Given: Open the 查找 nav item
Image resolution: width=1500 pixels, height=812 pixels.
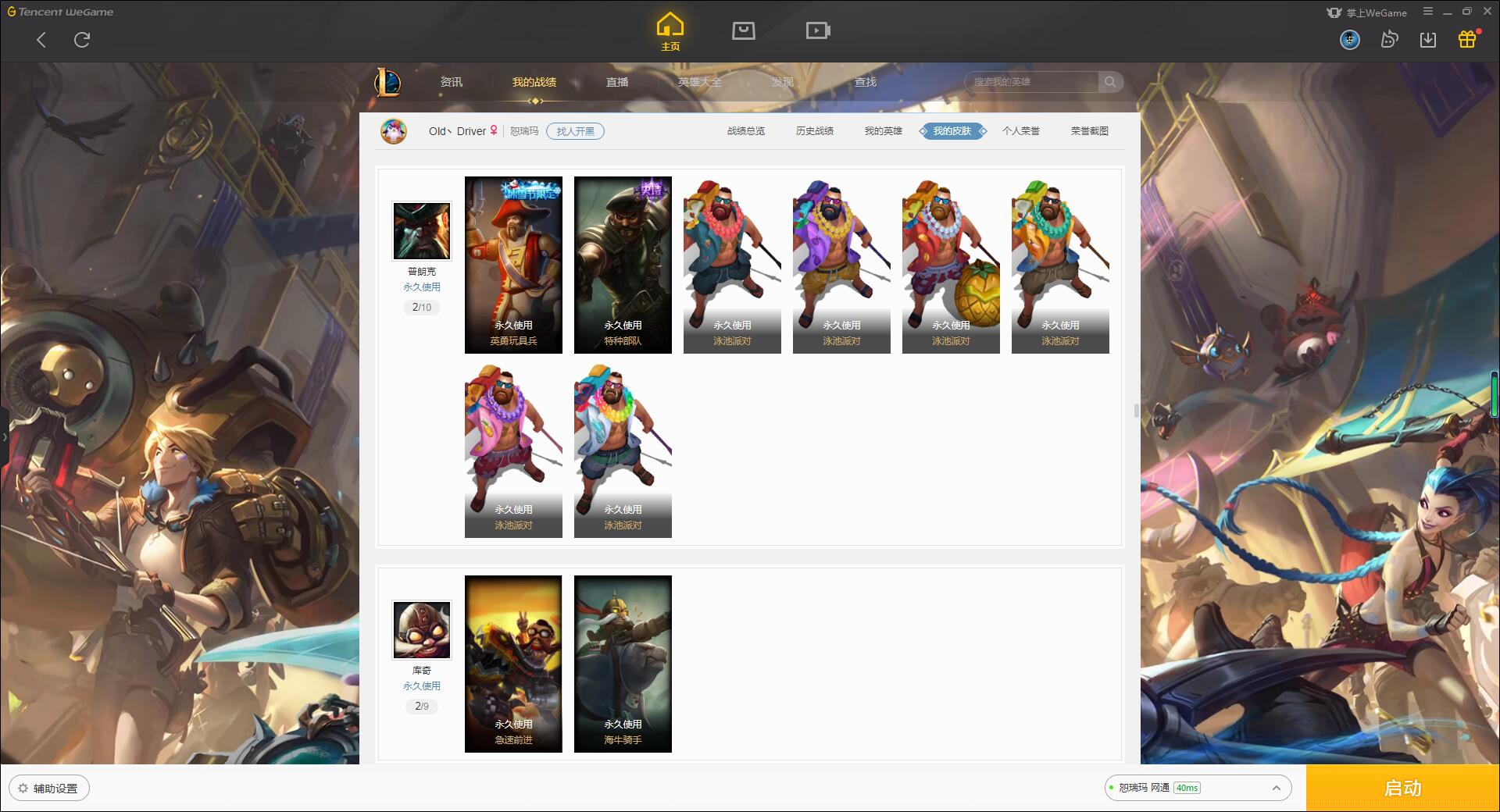Looking at the screenshot, I should 866,82.
